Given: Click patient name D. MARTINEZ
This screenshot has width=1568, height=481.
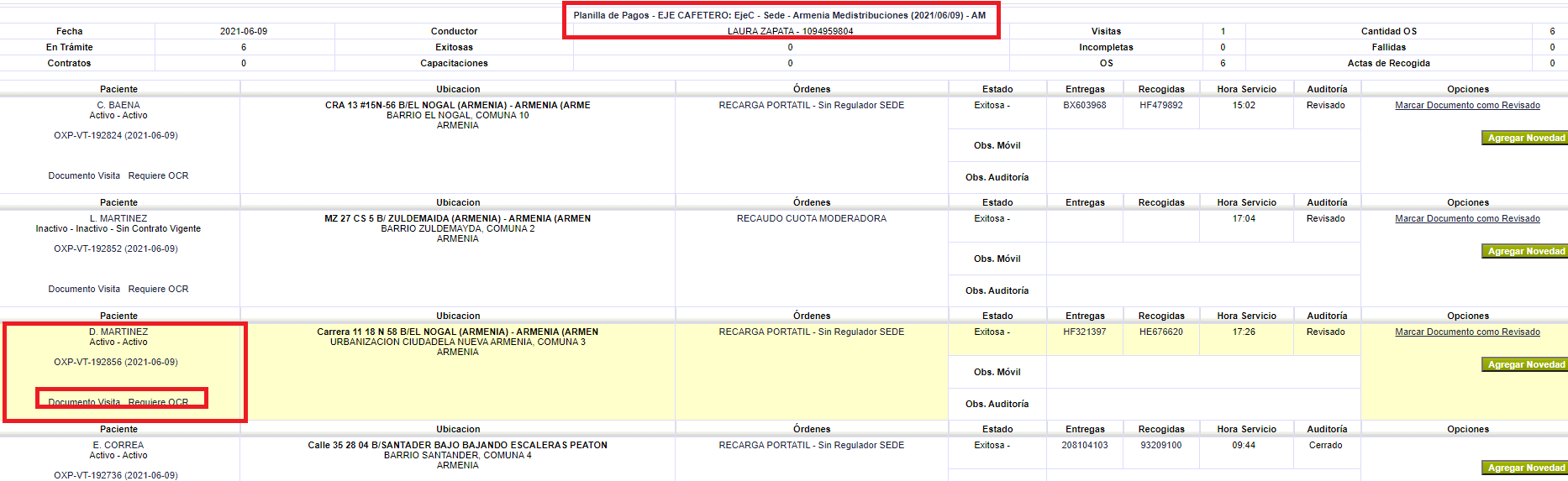Looking at the screenshot, I should pyautogui.click(x=118, y=332).
